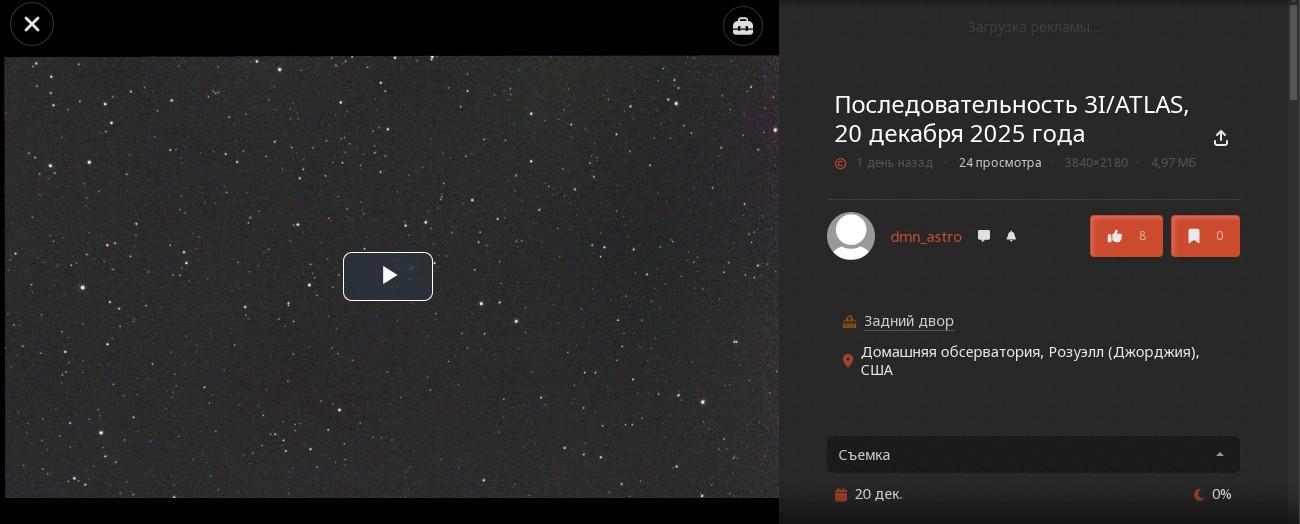
Task: Play the 3I/ATLAS sequence video
Action: 388,276
